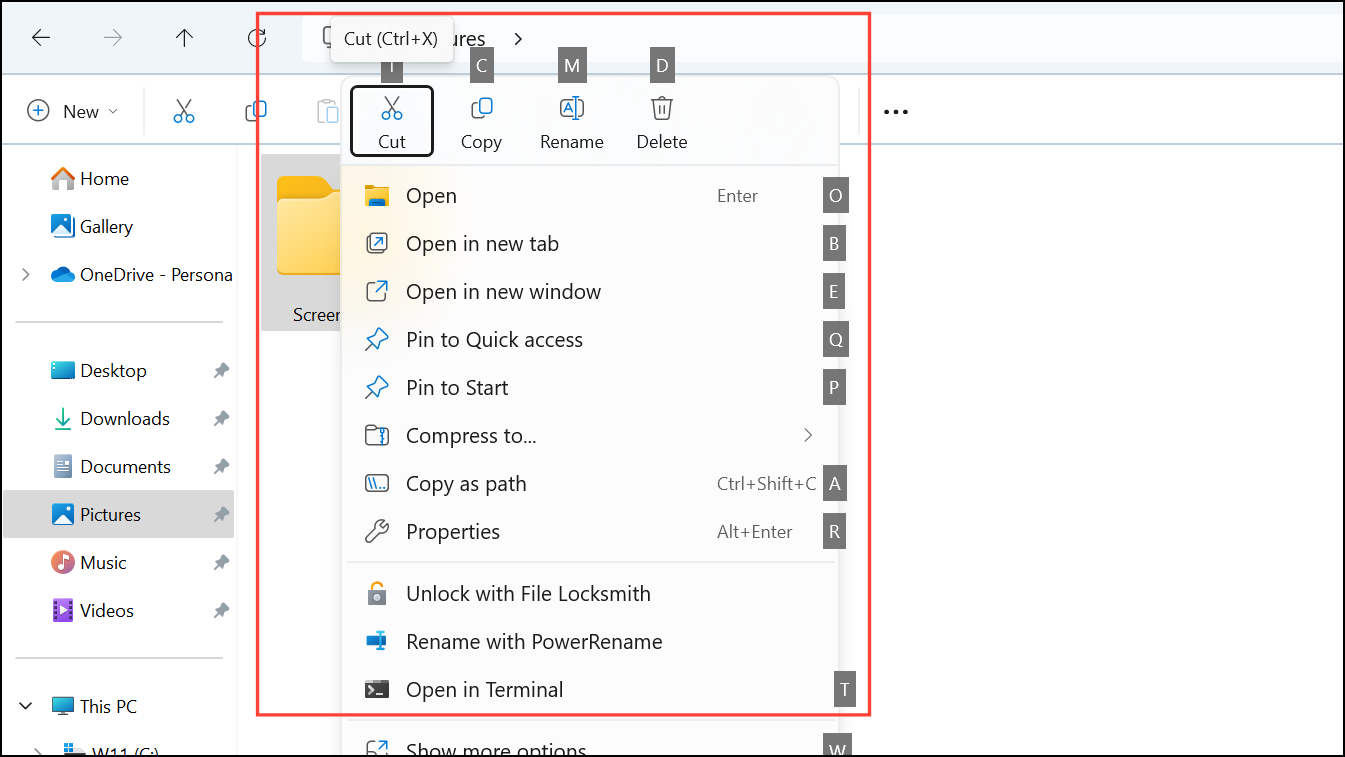Choose Open in new window
This screenshot has height=757, width=1345.
[x=590, y=292]
